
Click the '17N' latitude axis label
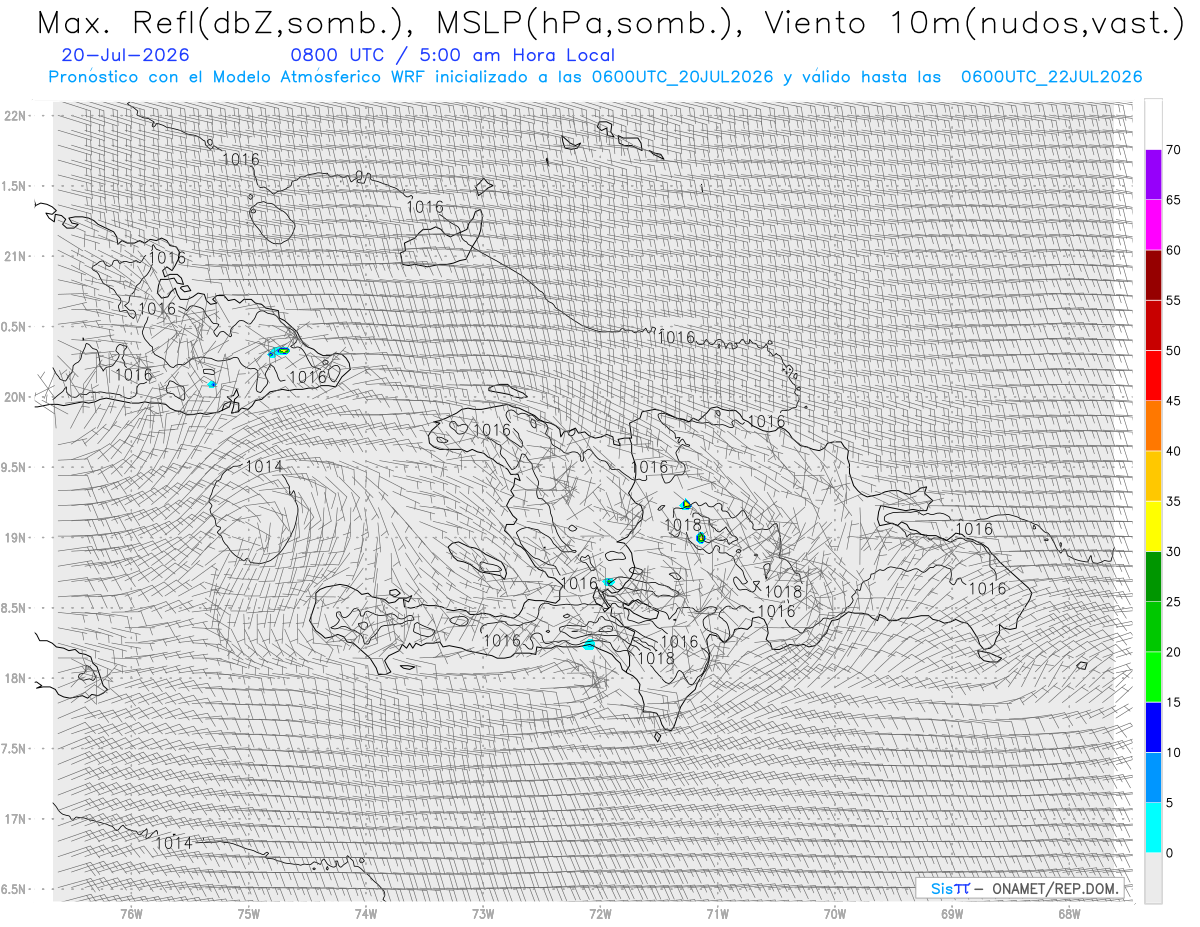16,819
